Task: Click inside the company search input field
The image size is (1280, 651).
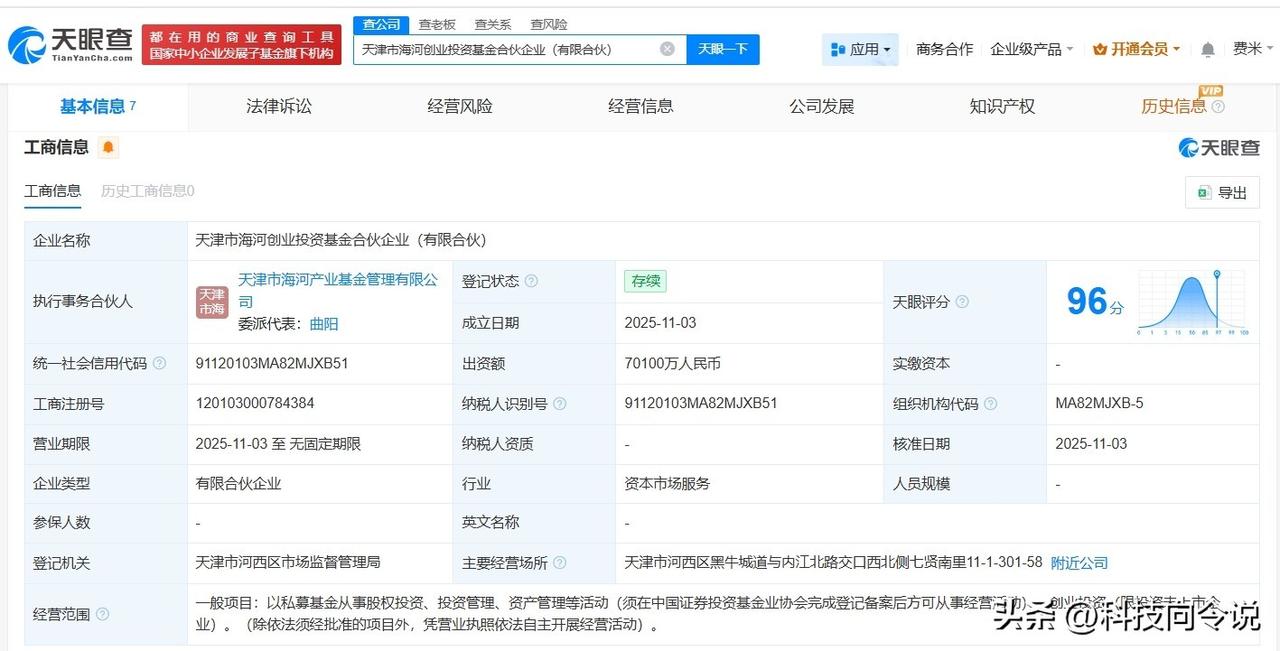Action: (x=500, y=48)
